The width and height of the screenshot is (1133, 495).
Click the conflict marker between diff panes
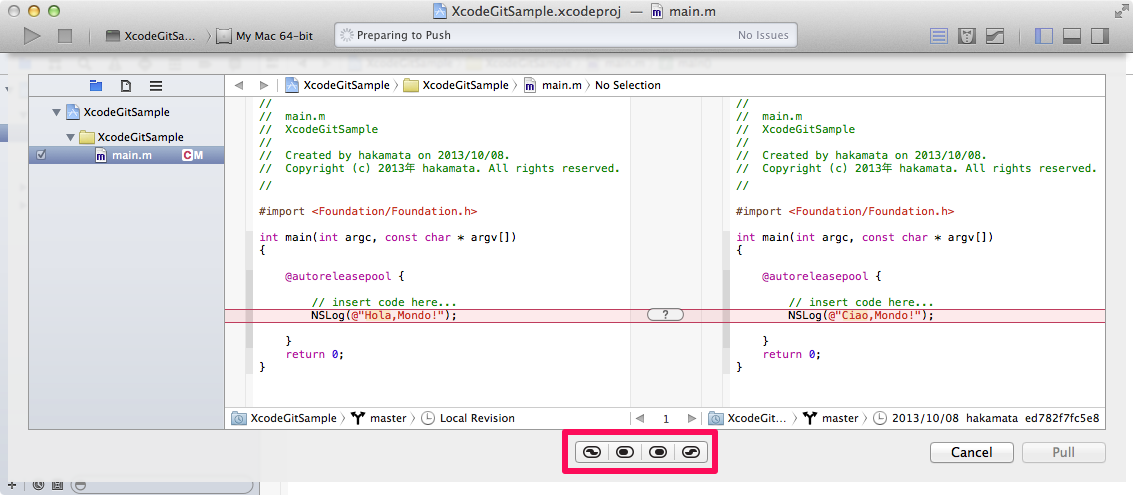click(665, 315)
